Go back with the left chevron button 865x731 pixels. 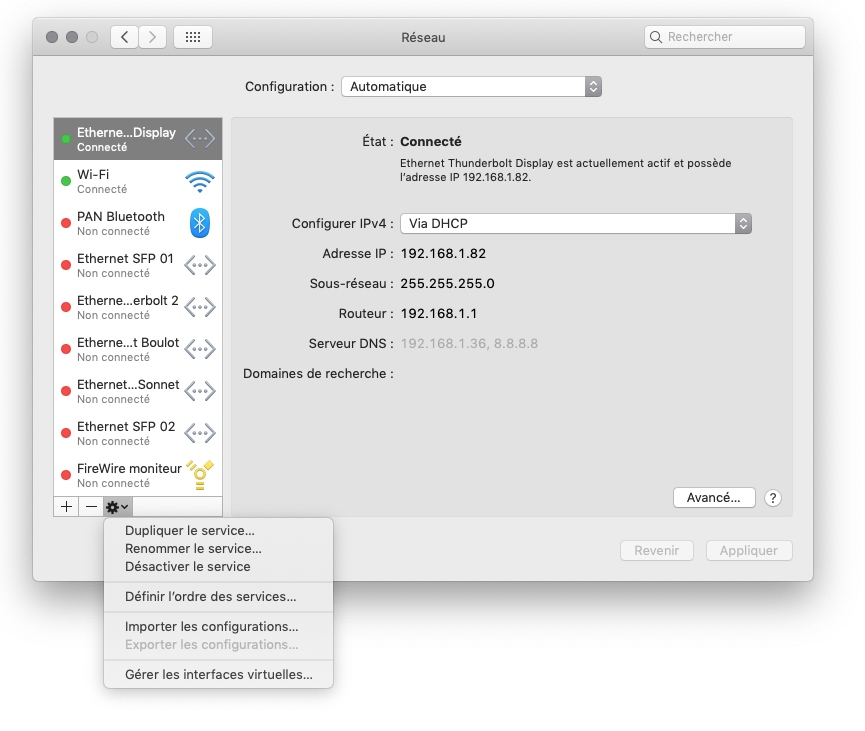point(124,37)
